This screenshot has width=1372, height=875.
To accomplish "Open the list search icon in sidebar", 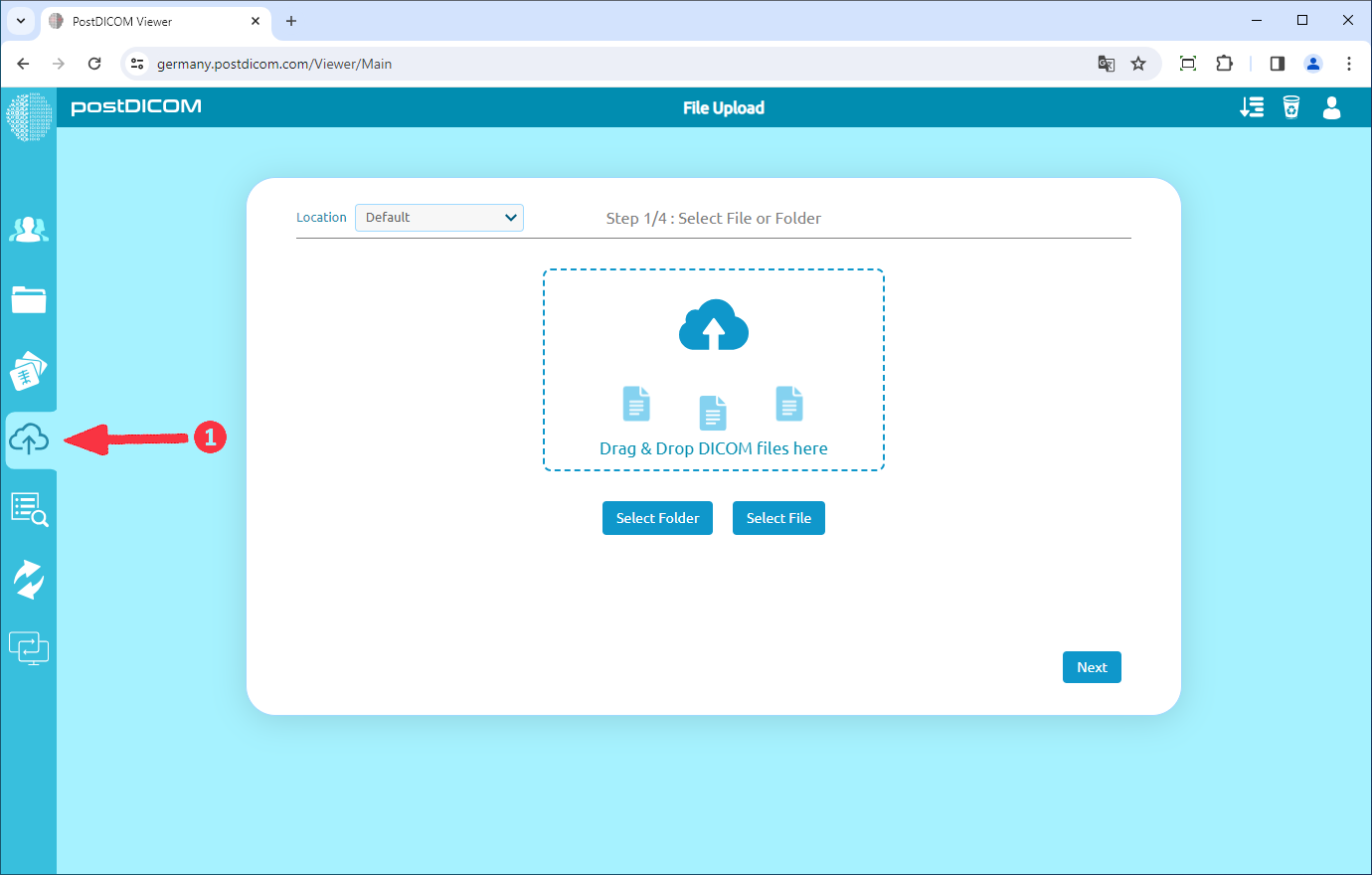I will [x=29, y=509].
